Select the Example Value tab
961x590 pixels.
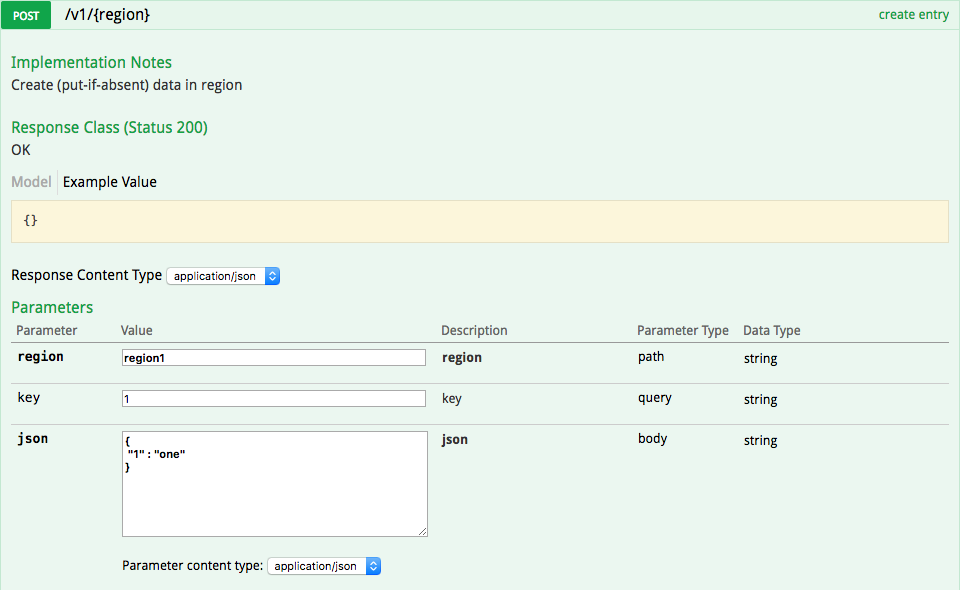[110, 182]
